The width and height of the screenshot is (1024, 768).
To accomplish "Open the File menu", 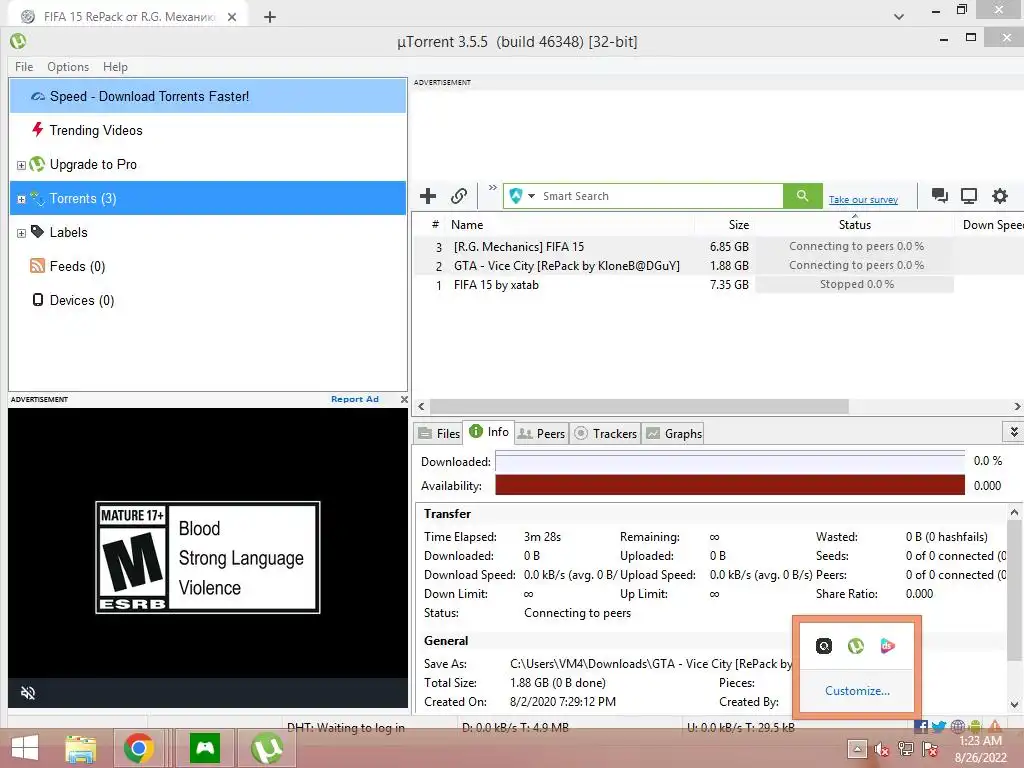I will click(24, 67).
